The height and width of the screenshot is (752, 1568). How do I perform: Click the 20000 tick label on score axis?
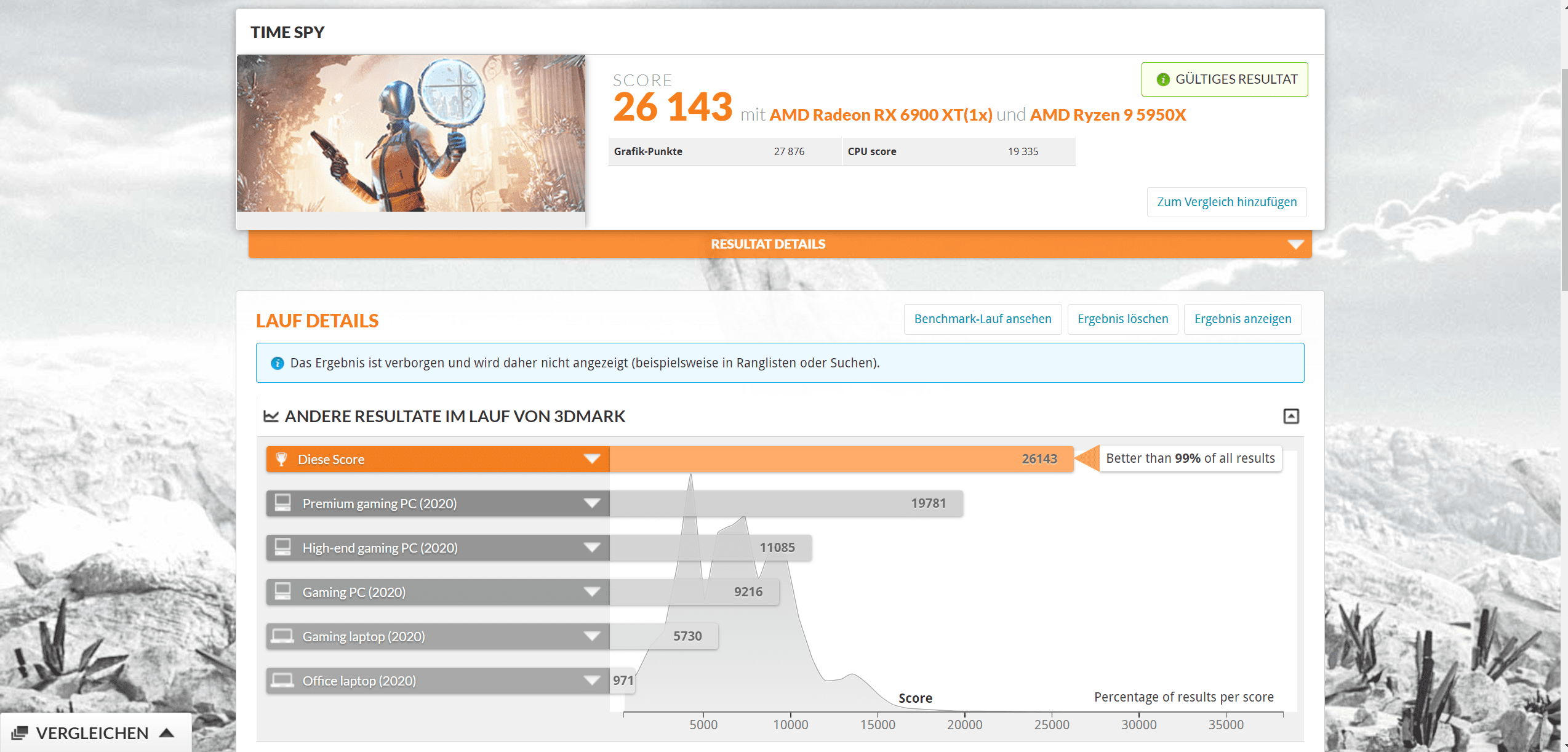click(964, 725)
